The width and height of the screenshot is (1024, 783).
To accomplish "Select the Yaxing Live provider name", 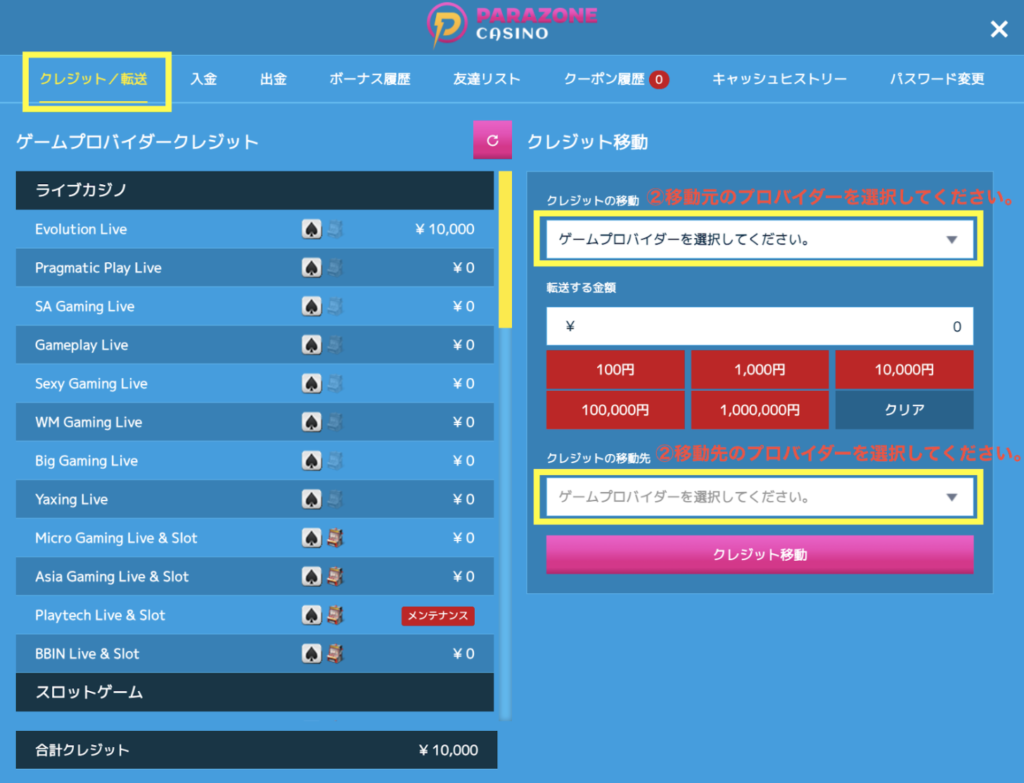I will [71, 499].
